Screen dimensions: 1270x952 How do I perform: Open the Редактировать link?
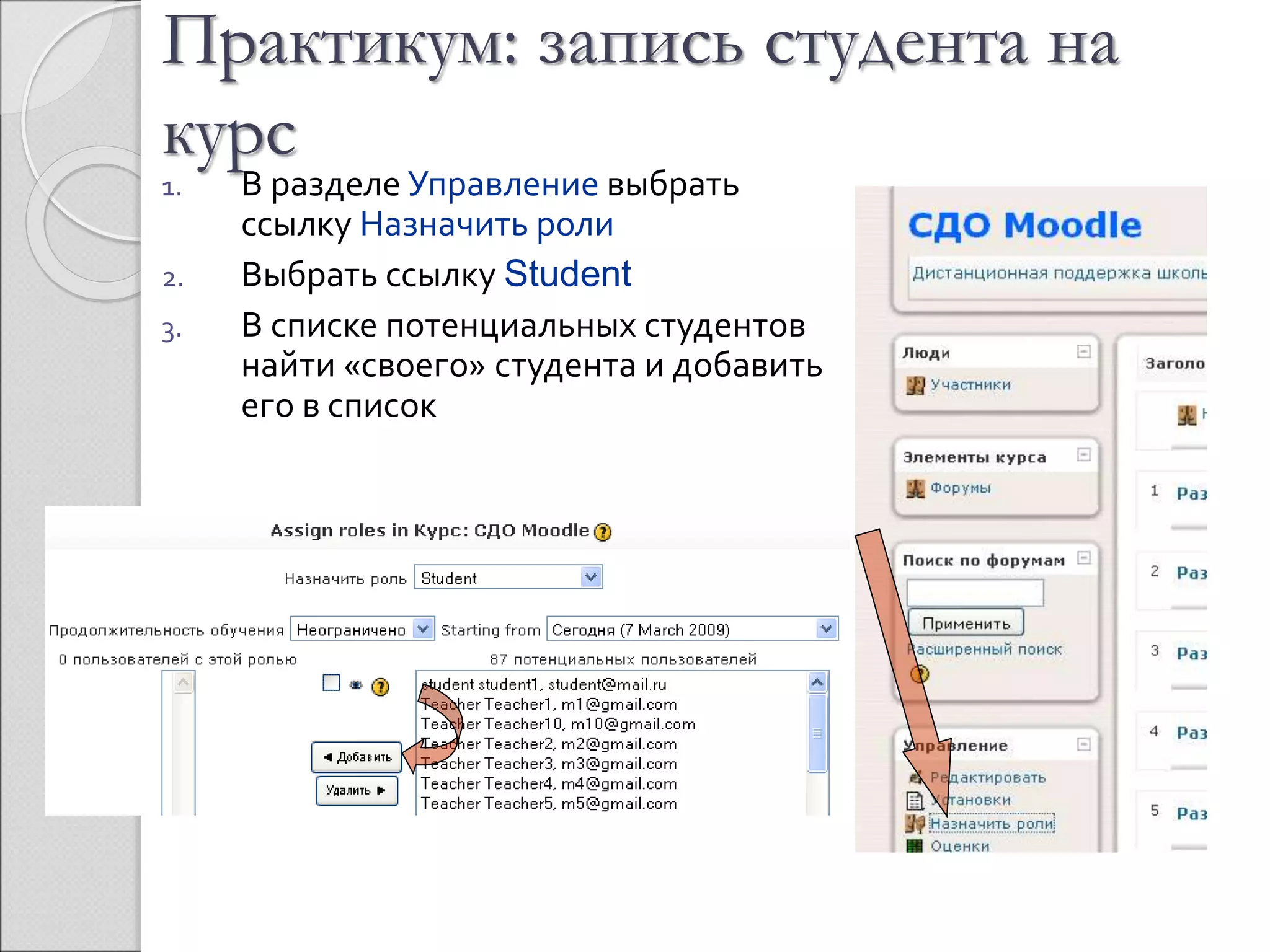click(x=988, y=777)
